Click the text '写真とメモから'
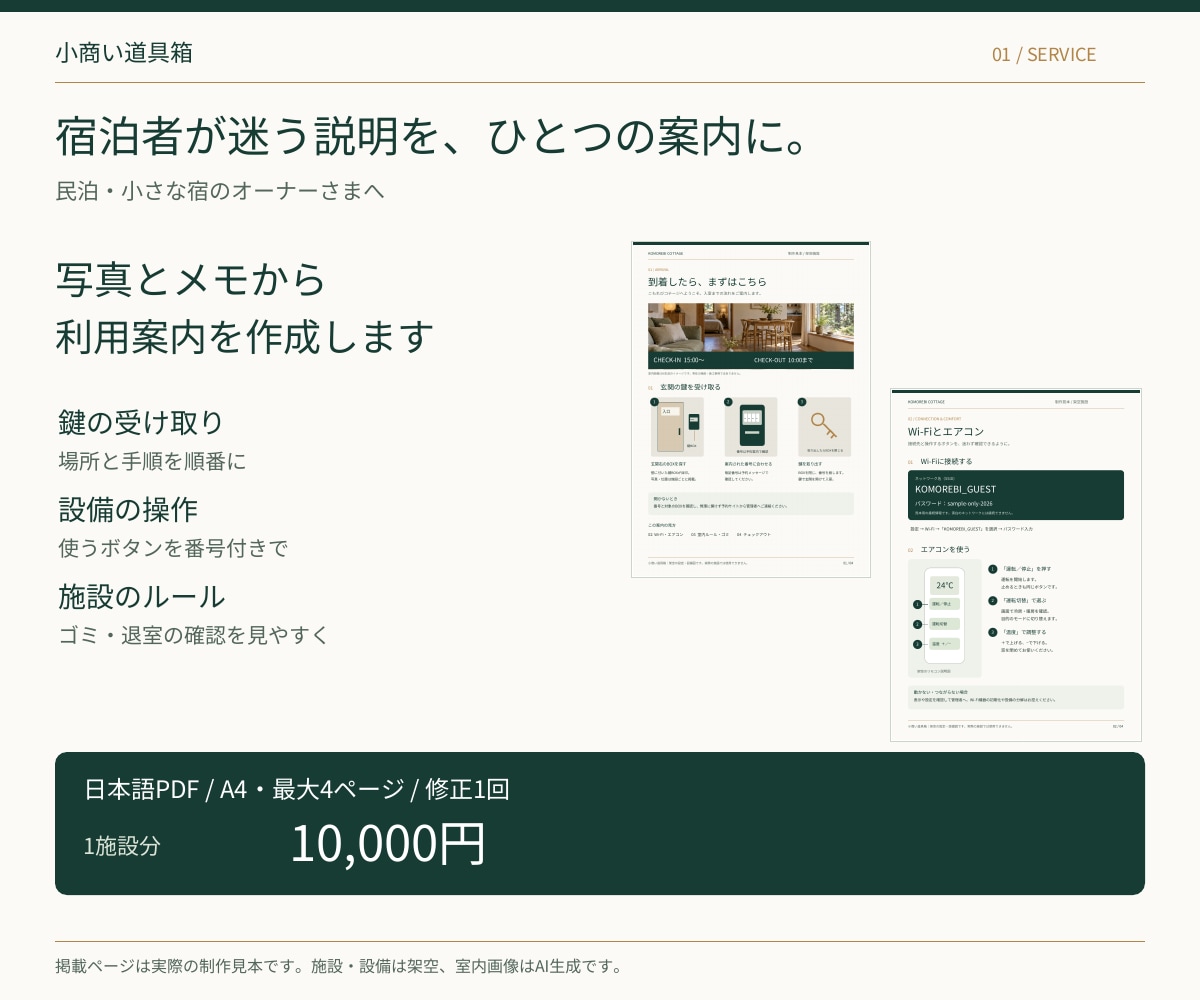Image resolution: width=1200 pixels, height=1000 pixels. (191, 279)
